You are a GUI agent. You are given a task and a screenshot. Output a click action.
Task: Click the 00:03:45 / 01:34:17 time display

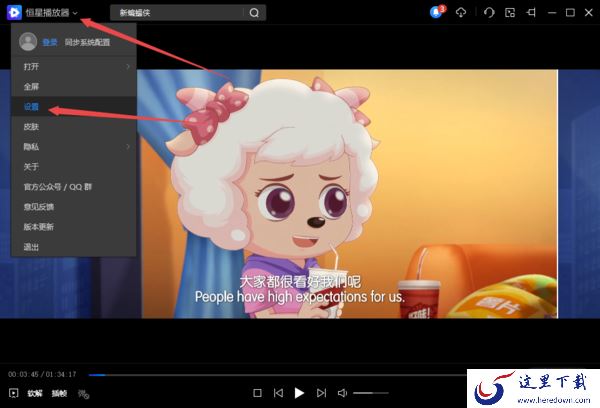tap(42, 374)
